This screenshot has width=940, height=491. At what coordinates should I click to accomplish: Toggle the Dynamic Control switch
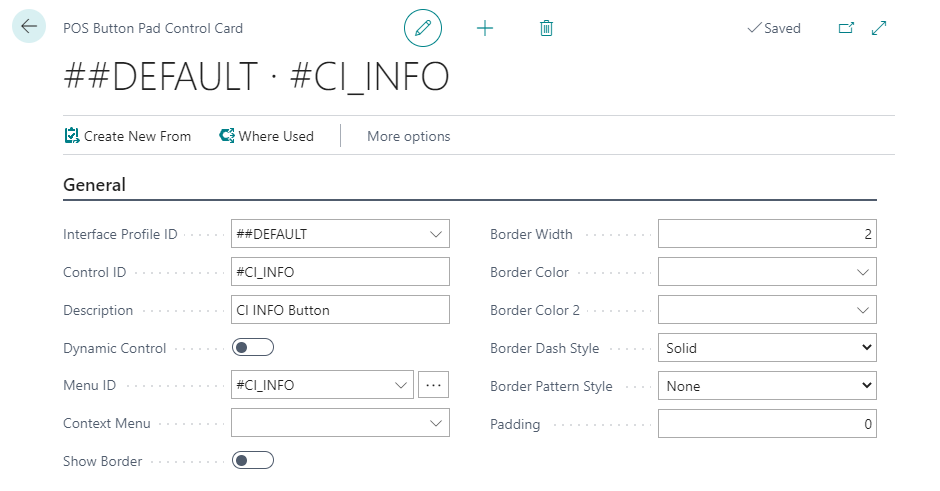pos(253,348)
